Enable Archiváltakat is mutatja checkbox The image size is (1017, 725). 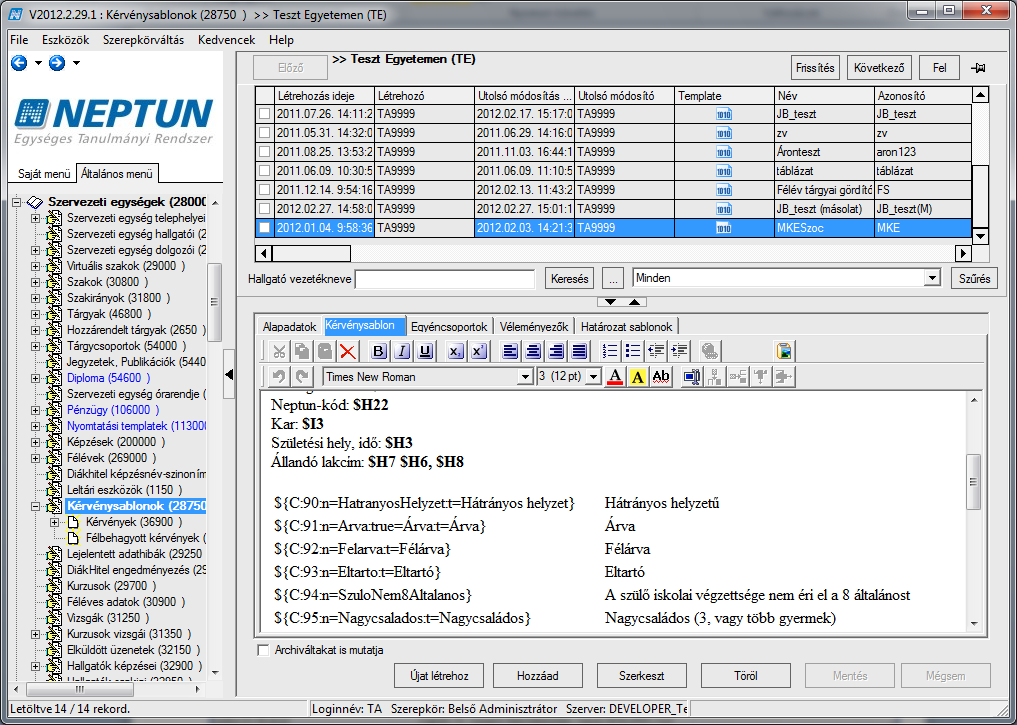263,650
